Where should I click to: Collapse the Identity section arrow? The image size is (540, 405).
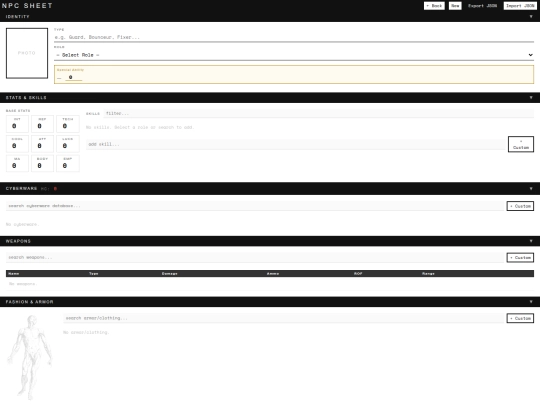click(531, 17)
